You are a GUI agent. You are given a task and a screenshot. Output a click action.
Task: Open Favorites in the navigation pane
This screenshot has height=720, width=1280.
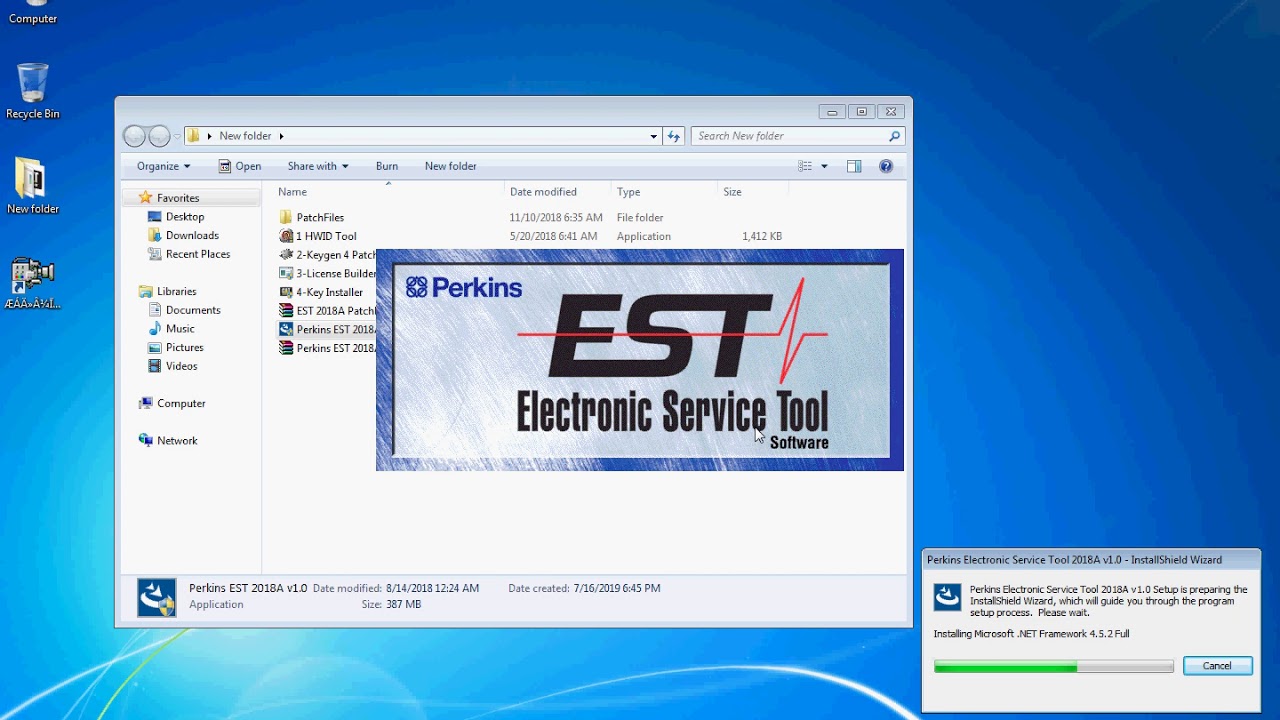(x=177, y=198)
